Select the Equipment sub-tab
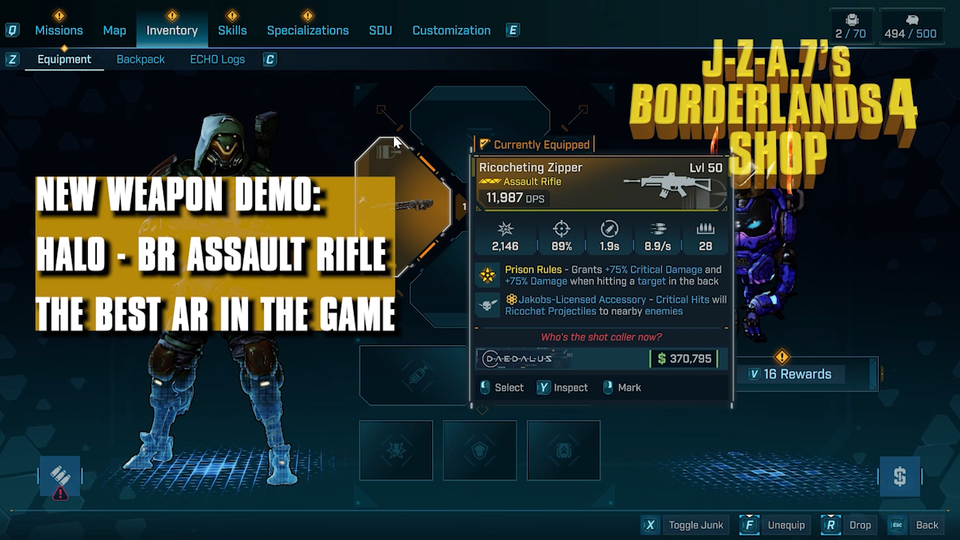 click(x=64, y=59)
